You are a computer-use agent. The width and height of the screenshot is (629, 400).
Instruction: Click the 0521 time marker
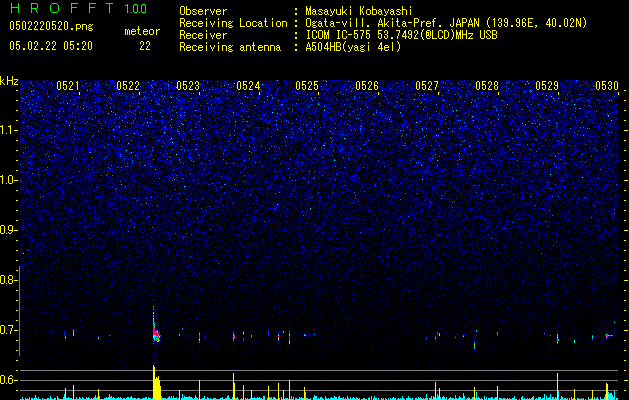coord(68,86)
